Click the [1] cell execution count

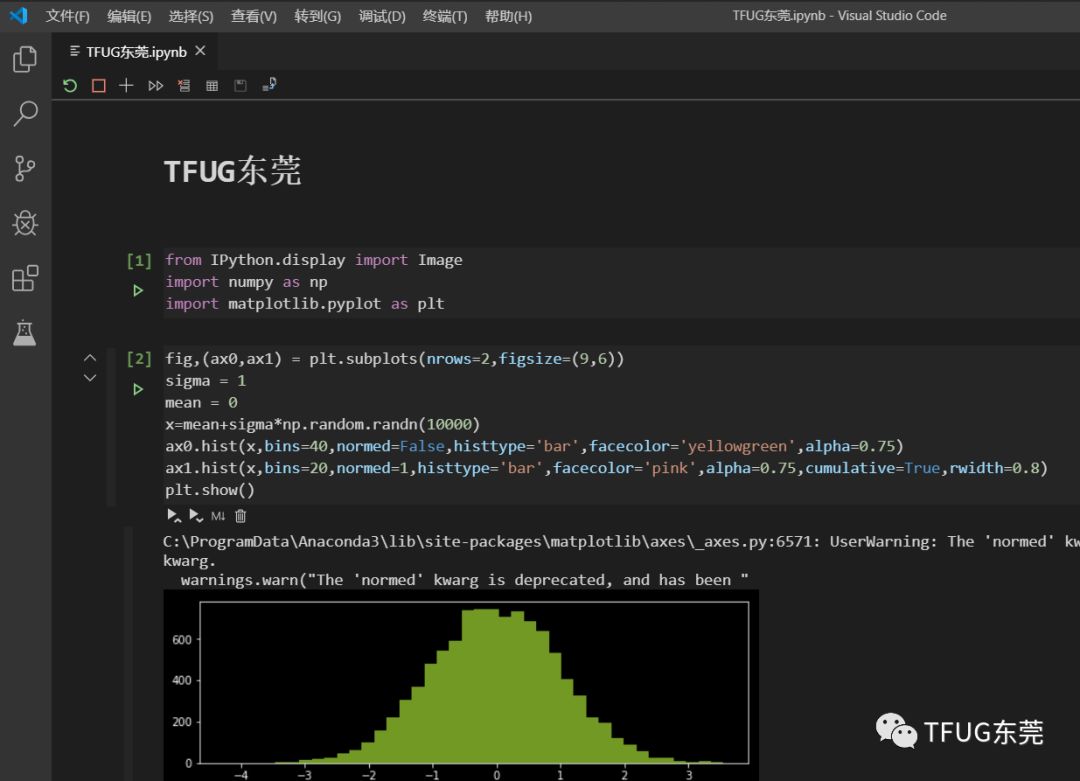click(139, 260)
